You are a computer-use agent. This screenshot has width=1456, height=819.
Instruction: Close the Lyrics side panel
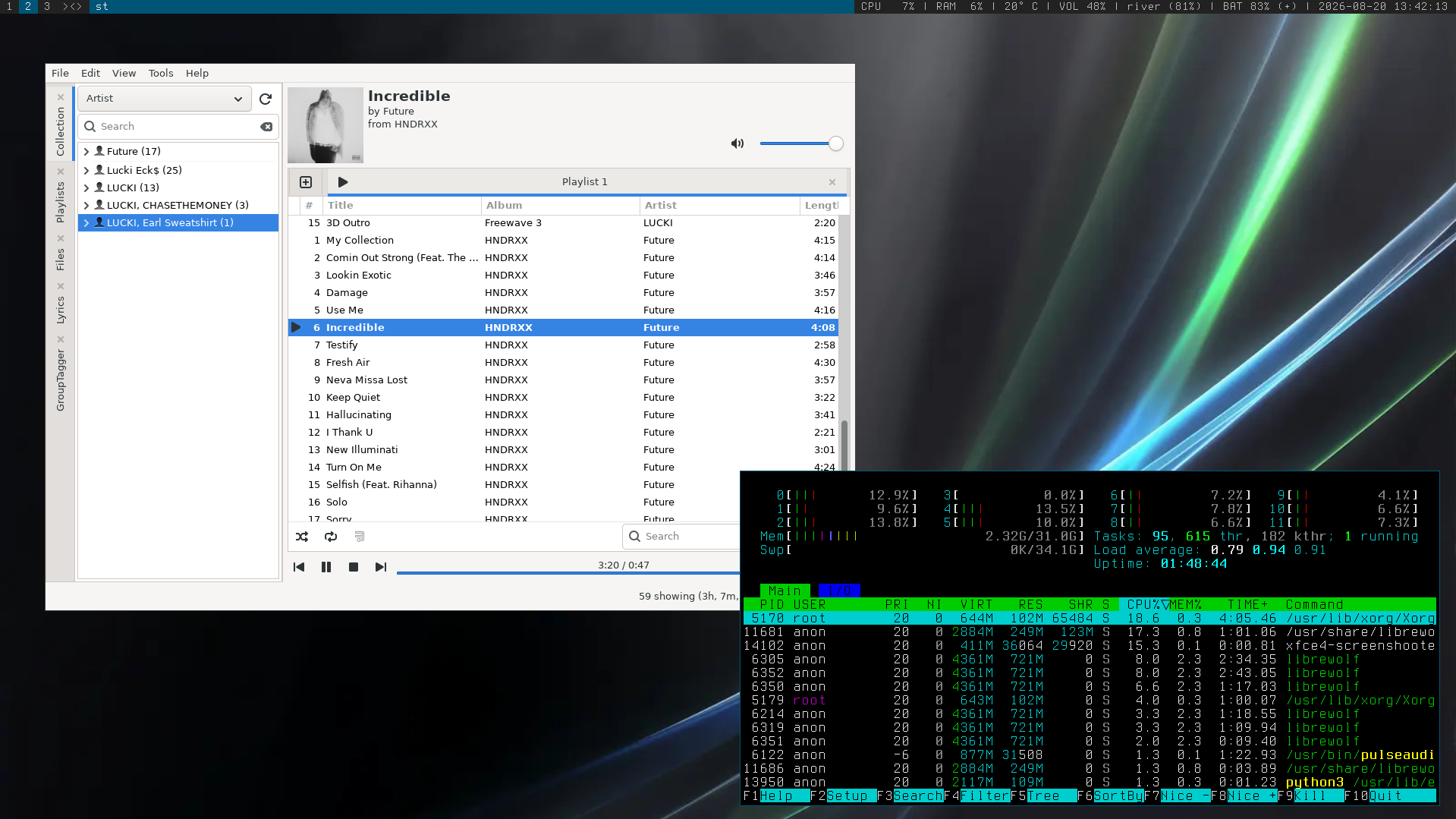click(x=61, y=286)
